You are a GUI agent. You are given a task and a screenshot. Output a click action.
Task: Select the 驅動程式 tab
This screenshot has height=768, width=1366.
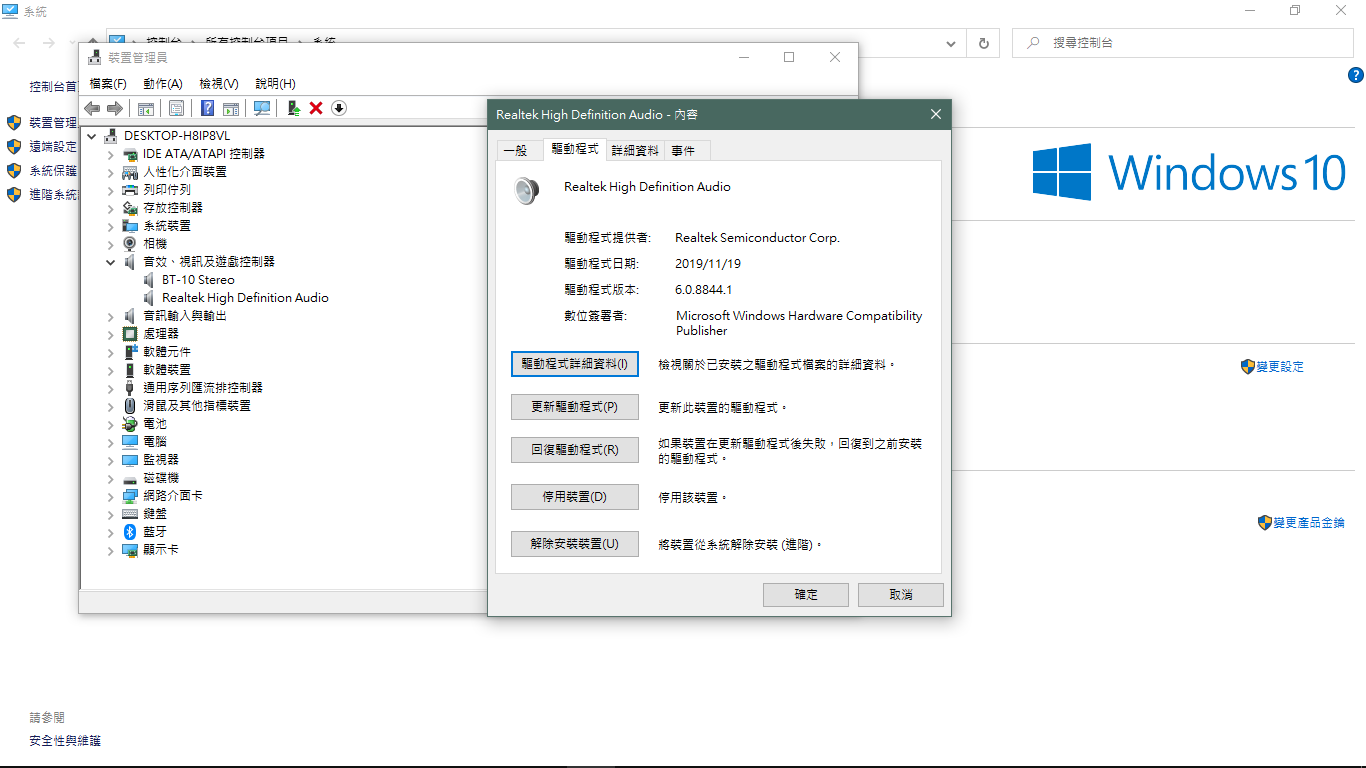[575, 149]
